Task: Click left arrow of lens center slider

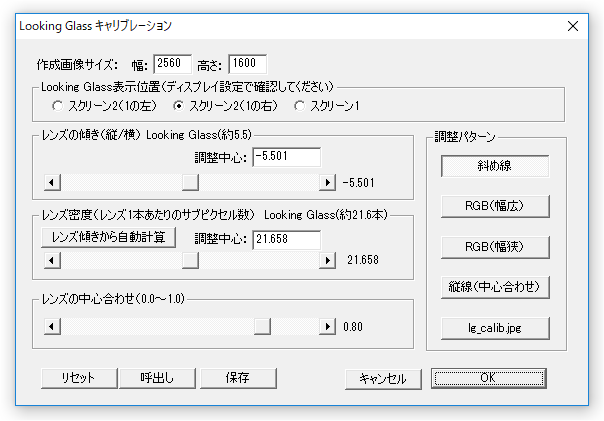Action: 52,327
